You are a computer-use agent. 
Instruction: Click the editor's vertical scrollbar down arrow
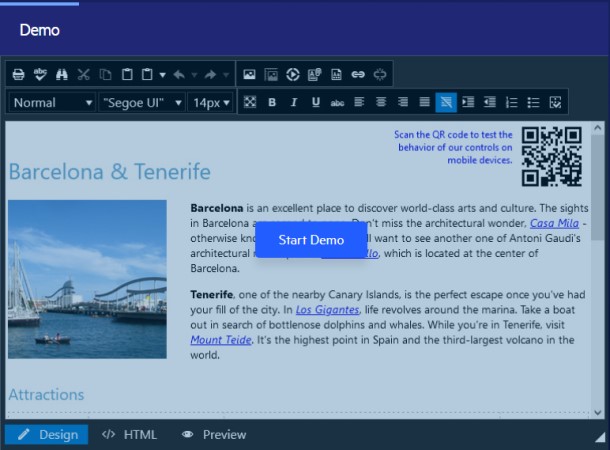click(x=598, y=411)
